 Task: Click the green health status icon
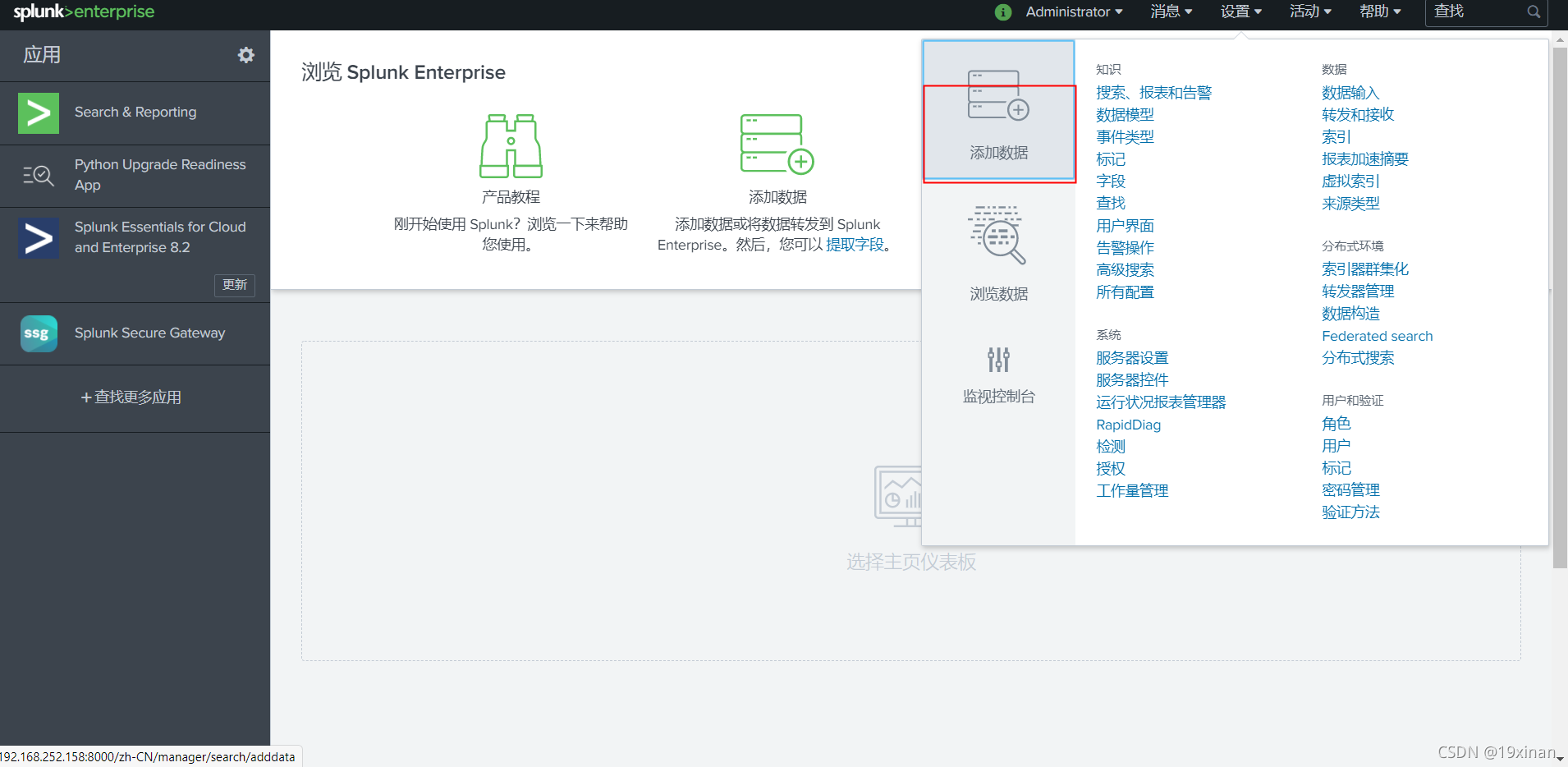click(1002, 11)
